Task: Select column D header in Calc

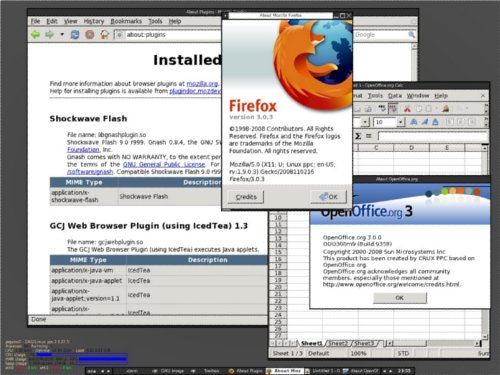Action: tap(411, 148)
